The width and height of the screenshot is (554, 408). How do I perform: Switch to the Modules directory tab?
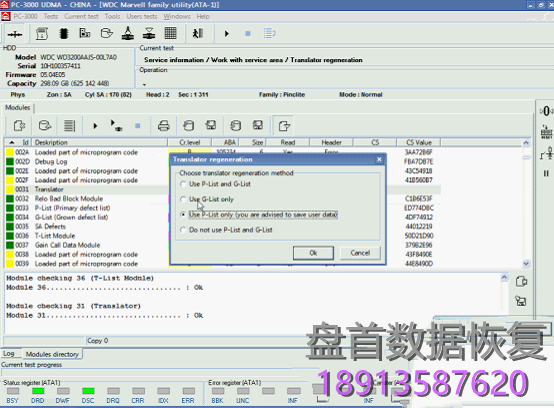pyautogui.click(x=52, y=354)
